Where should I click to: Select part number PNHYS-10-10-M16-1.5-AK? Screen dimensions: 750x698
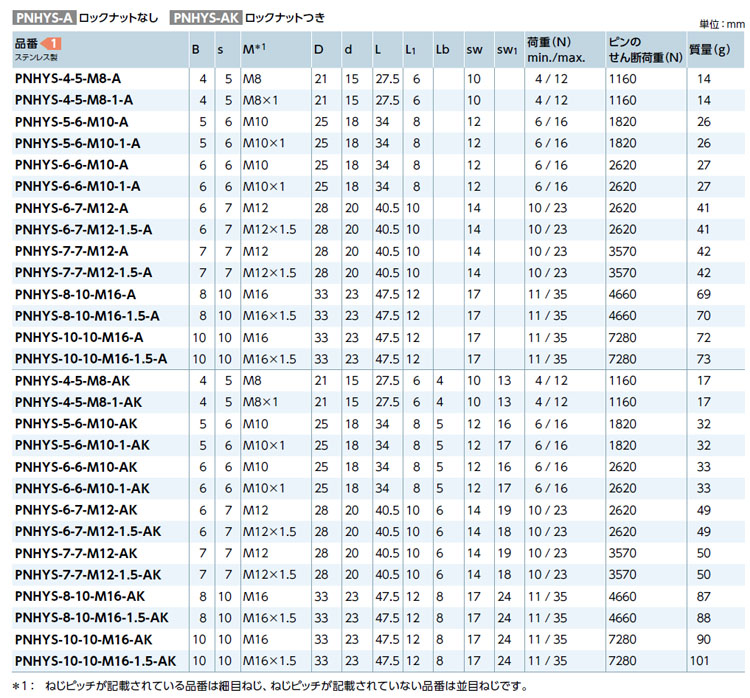point(95,661)
